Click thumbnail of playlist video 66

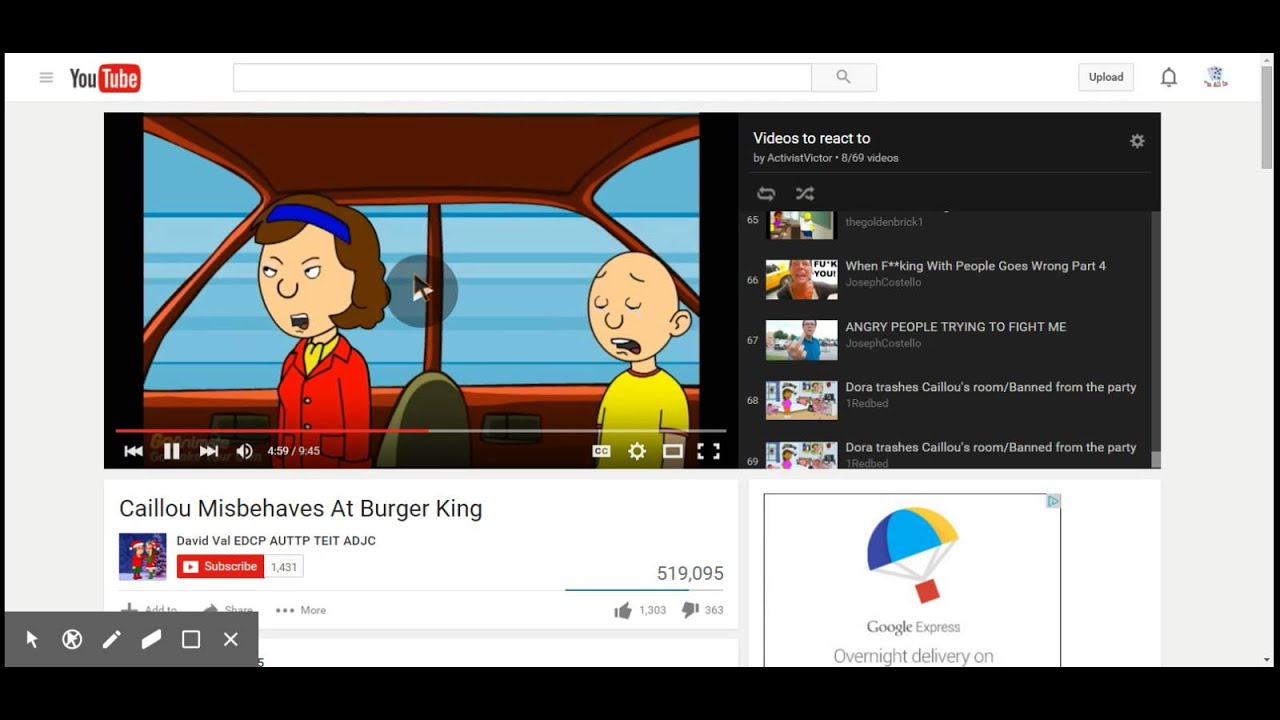pos(801,280)
